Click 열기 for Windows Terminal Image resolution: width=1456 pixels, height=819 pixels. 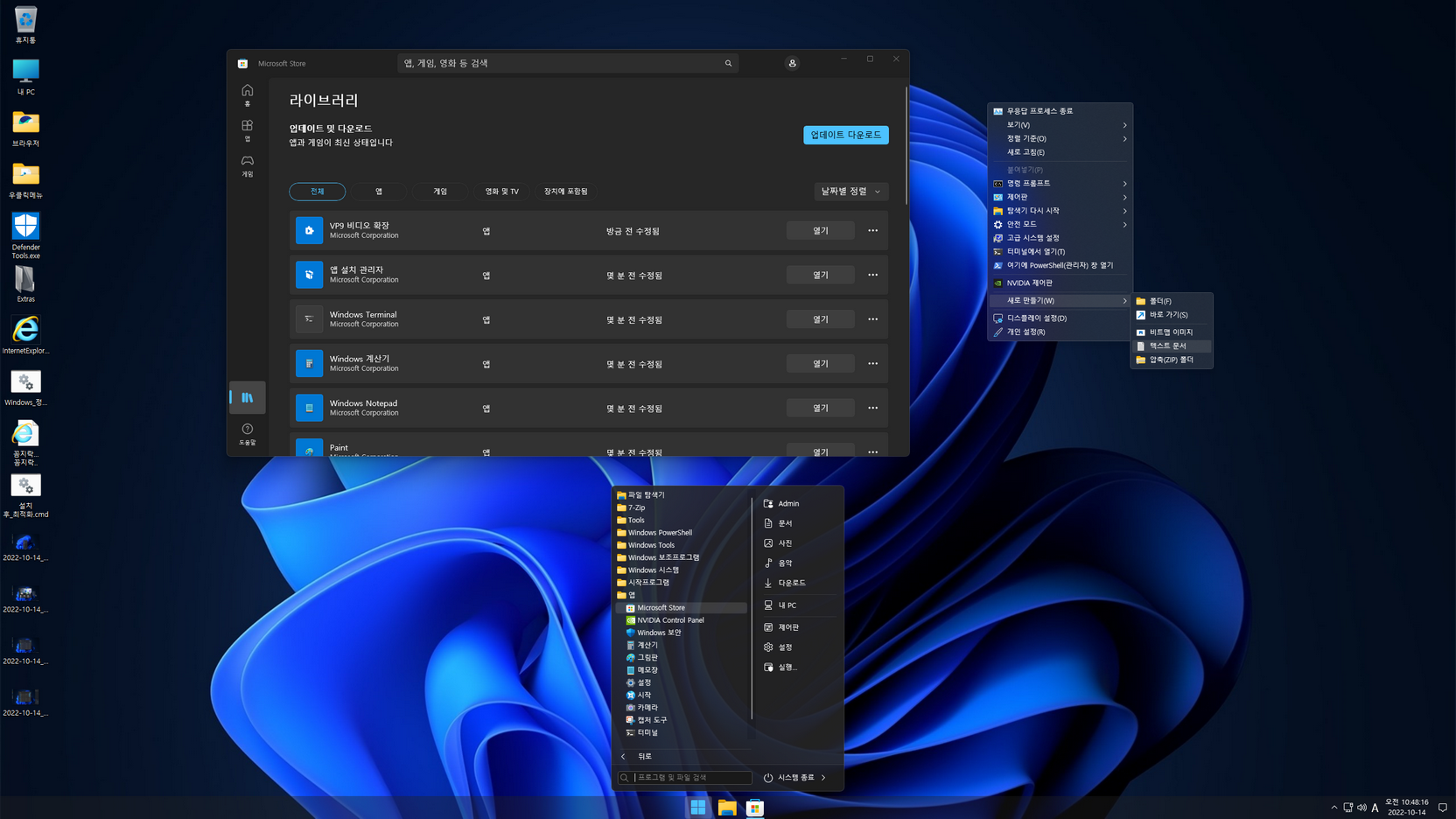pos(820,319)
